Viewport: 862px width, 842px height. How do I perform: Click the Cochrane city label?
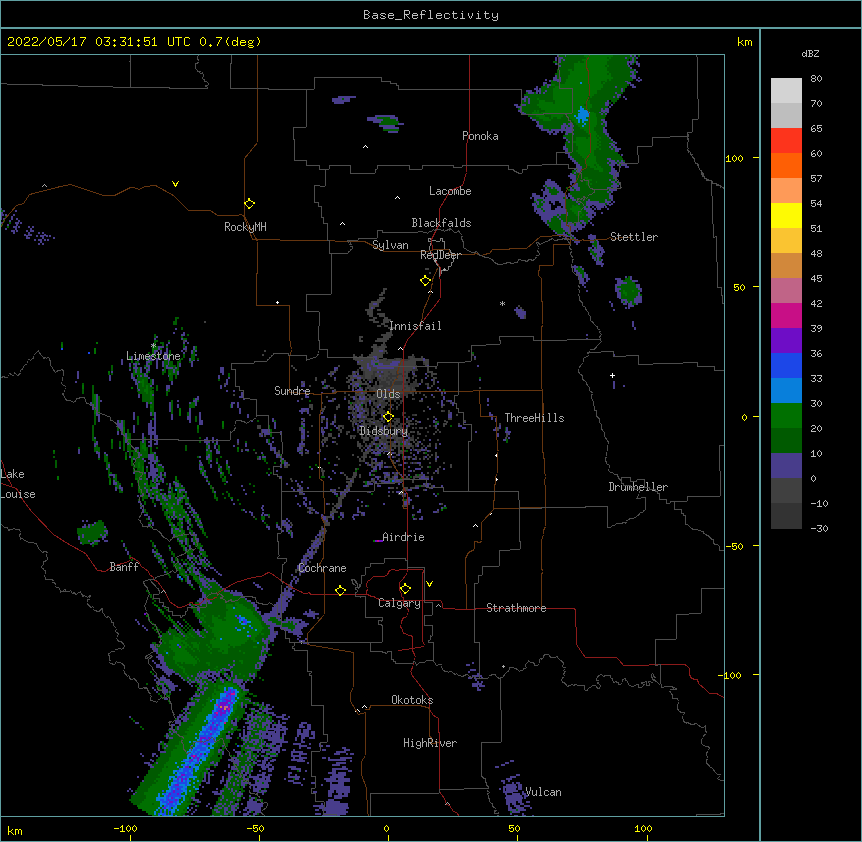tap(322, 568)
